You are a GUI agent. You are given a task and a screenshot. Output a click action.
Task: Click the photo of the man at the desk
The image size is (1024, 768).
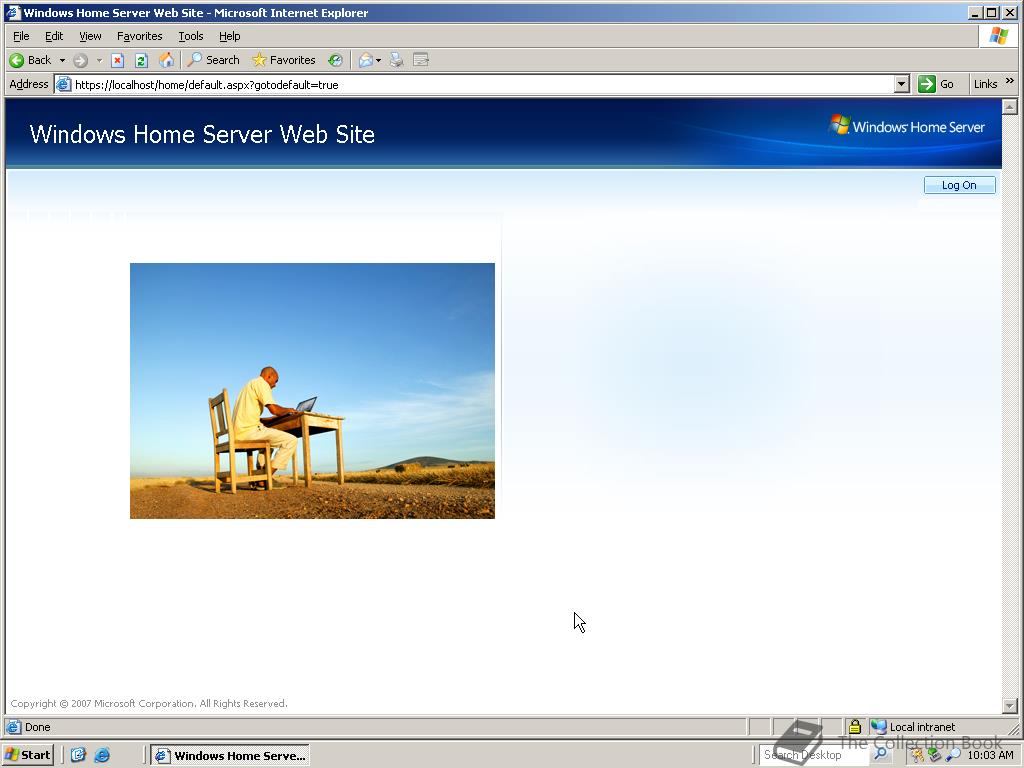click(312, 391)
